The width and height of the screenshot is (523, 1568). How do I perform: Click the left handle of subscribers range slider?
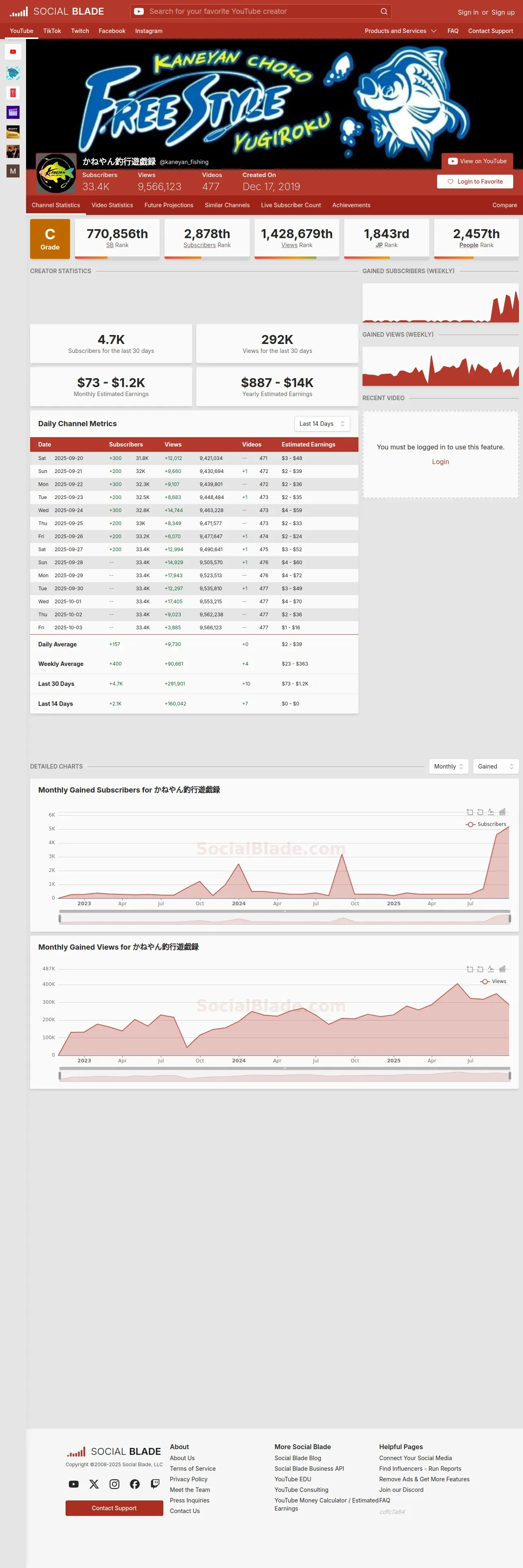(x=59, y=918)
